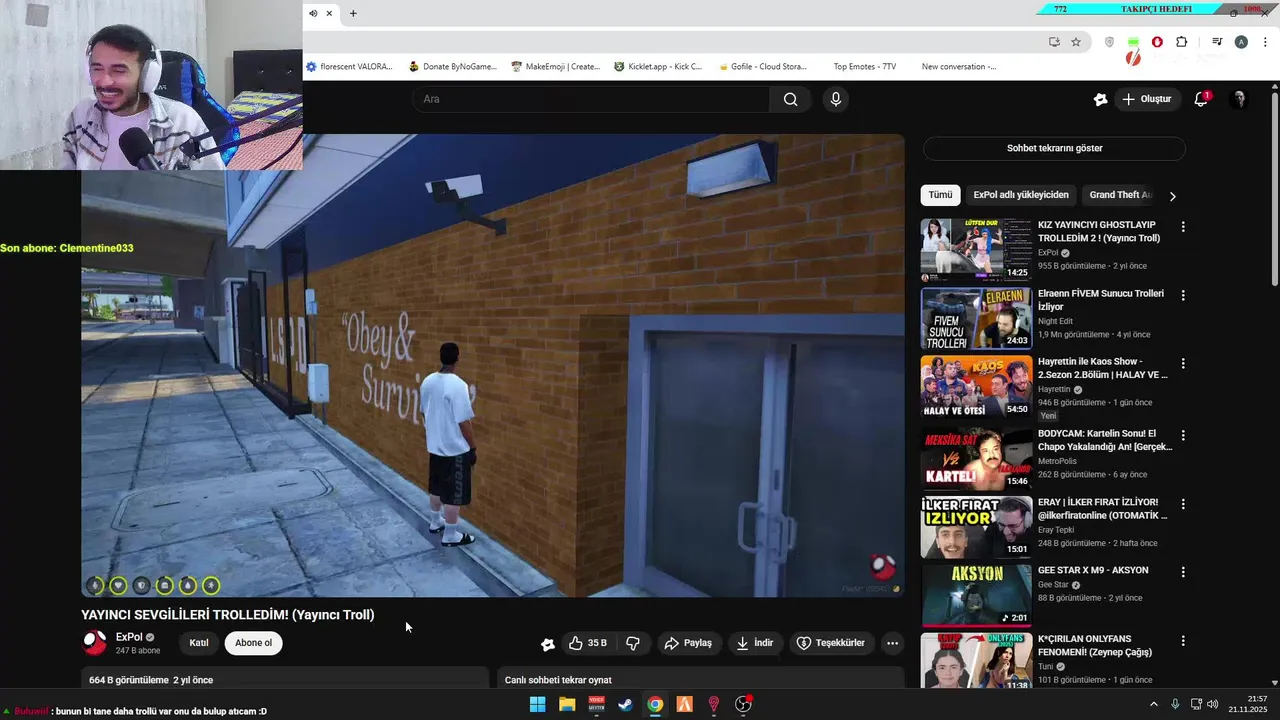Open 'Elraenn FİVEM Sunucu Trolleri' video thumbnail
Screen dimensions: 1280x720
tap(976, 318)
